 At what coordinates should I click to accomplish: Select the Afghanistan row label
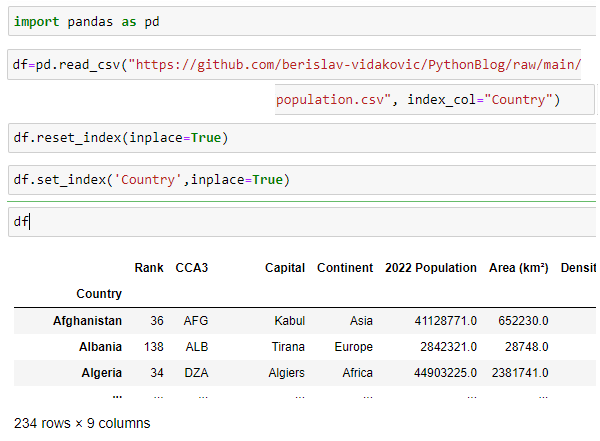coord(88,321)
